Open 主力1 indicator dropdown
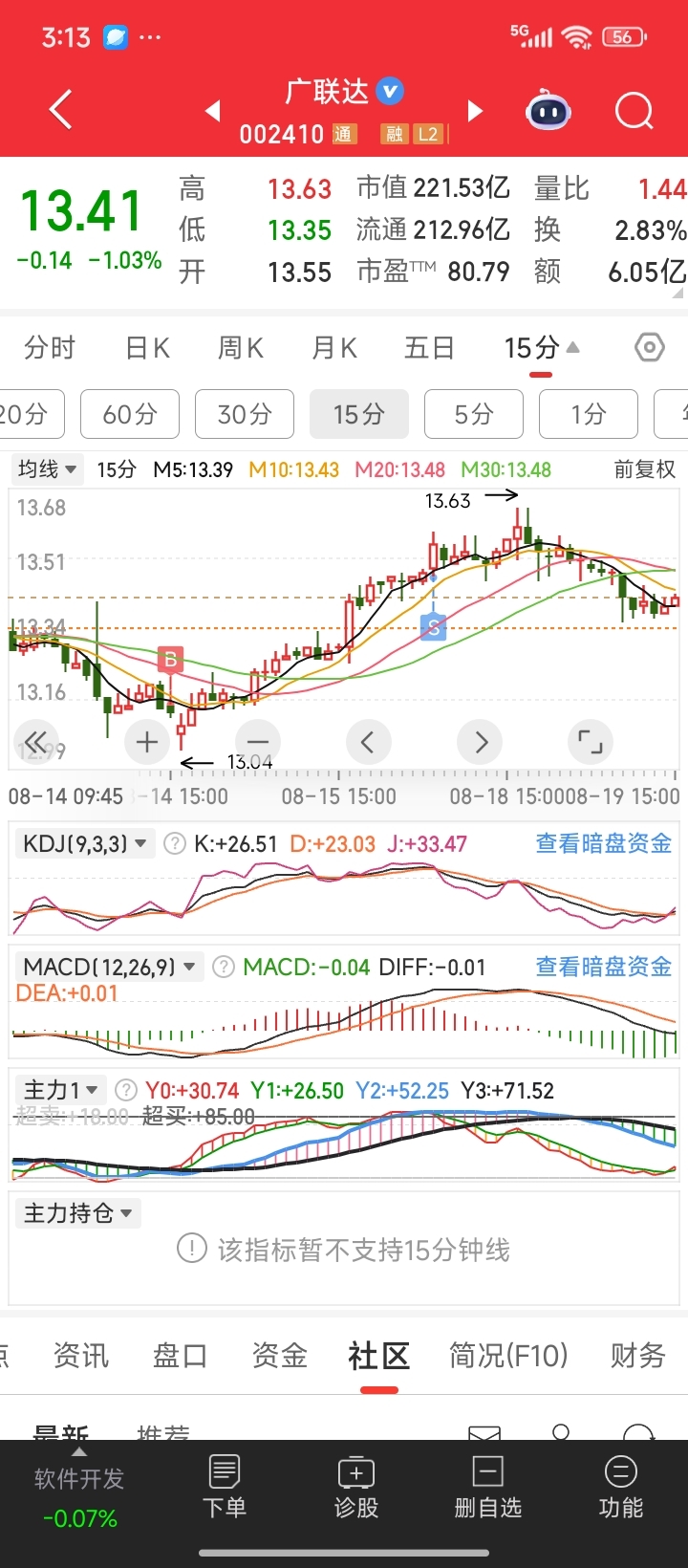 61,1090
